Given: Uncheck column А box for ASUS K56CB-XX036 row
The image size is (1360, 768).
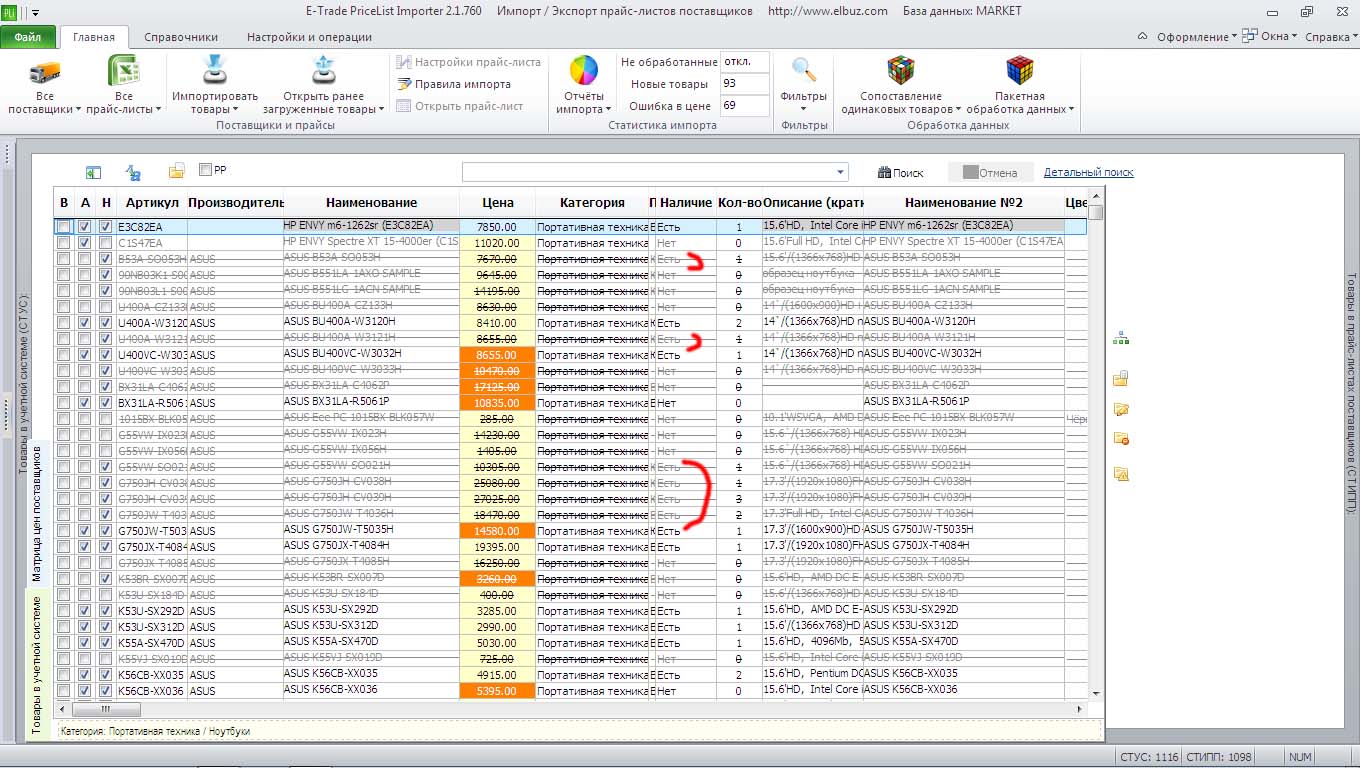Looking at the screenshot, I should click(85, 691).
